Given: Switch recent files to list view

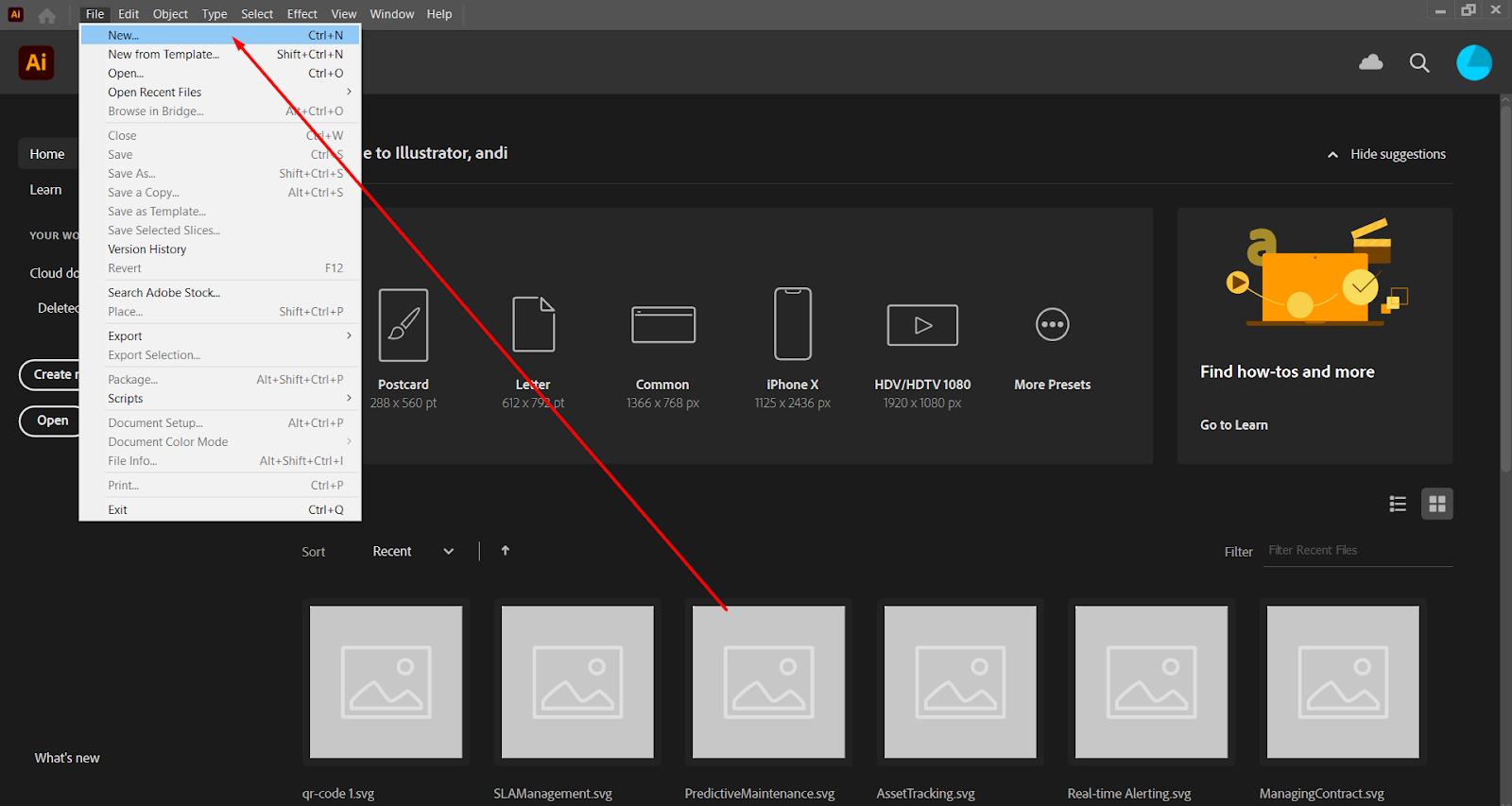Looking at the screenshot, I should pos(1398,504).
